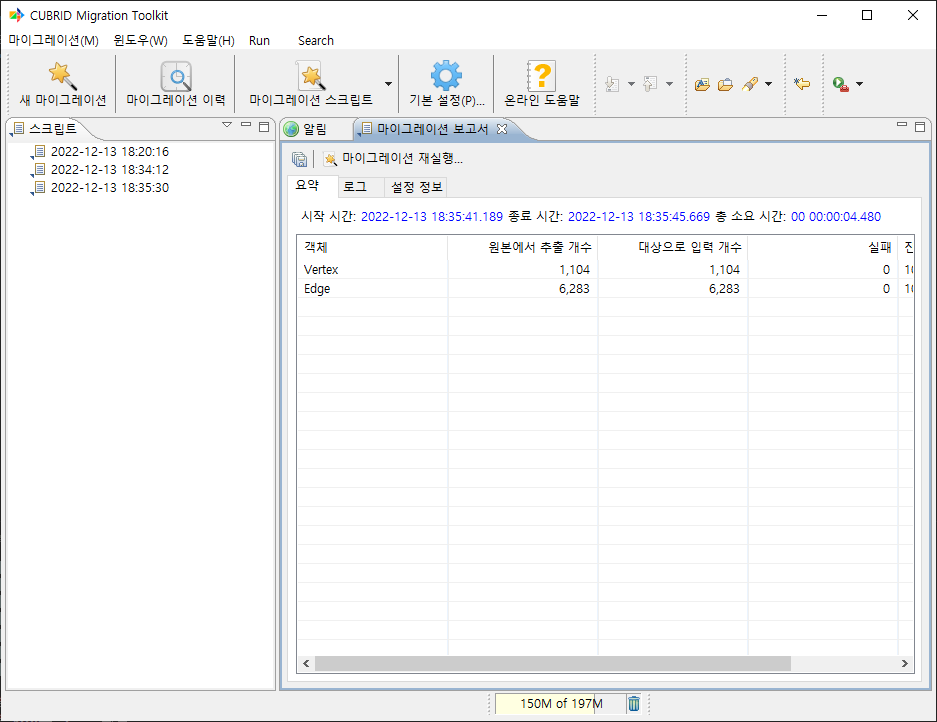Close the 마이그레이션 보고서 tab

pyautogui.click(x=502, y=129)
